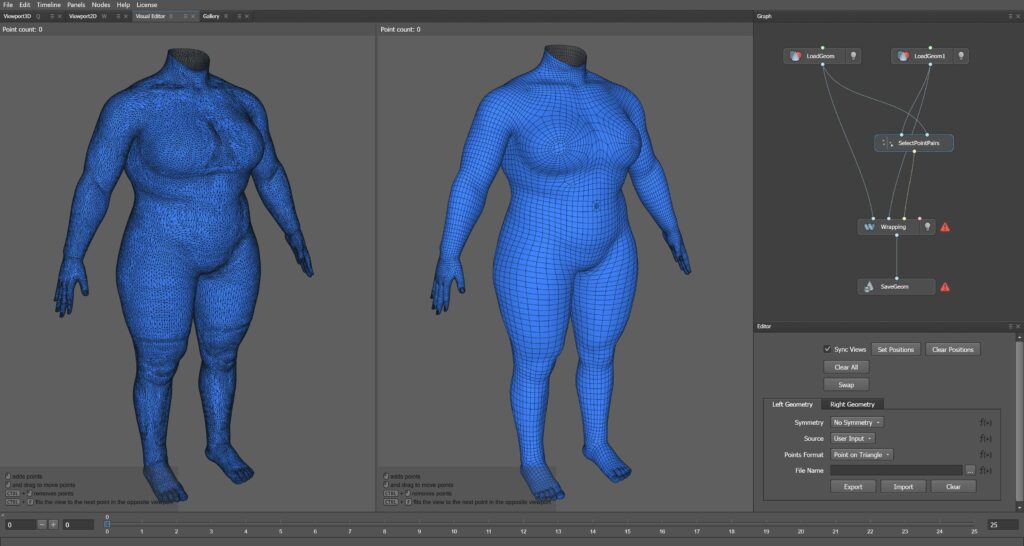Click the f(x) expression icon for Symmetry
1024x546 pixels.
[985, 423]
